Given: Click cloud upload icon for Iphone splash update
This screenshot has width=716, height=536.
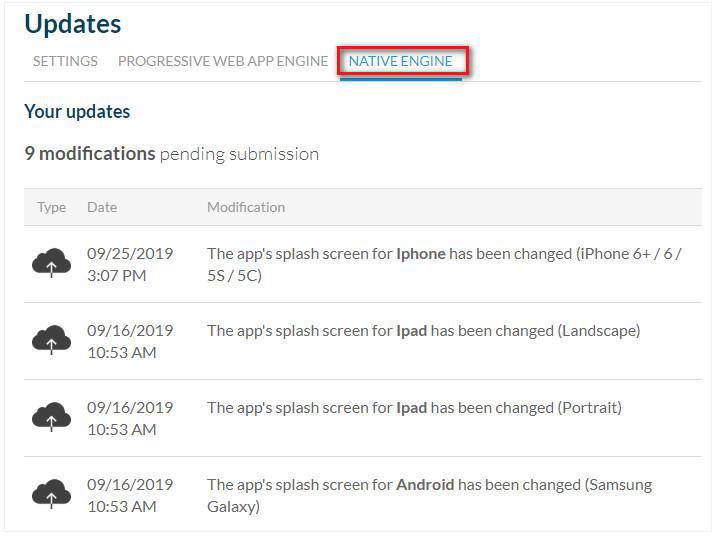Looking at the screenshot, I should click(52, 263).
